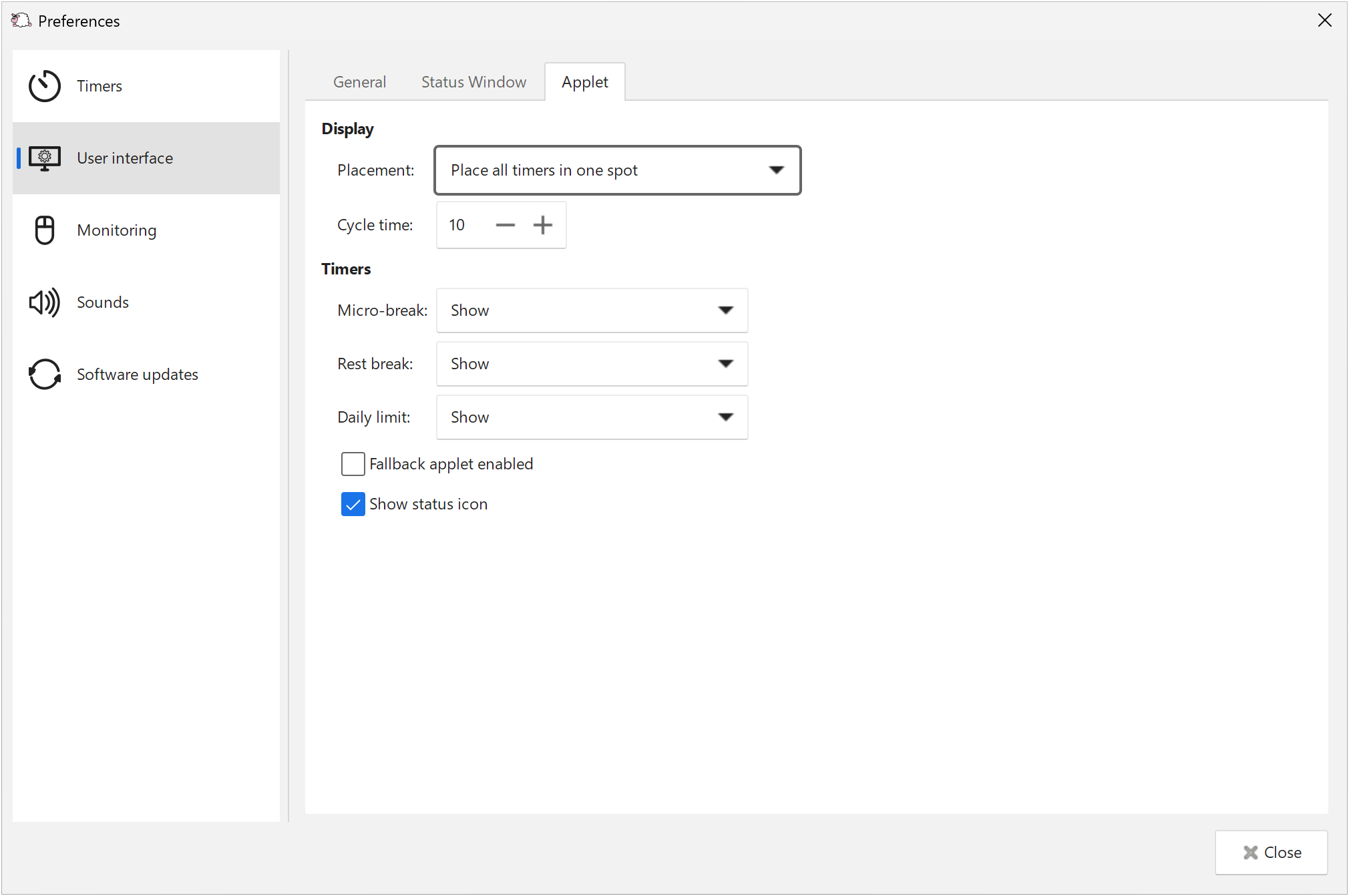Open the Placement dropdown
The width and height of the screenshot is (1349, 896).
click(x=618, y=170)
